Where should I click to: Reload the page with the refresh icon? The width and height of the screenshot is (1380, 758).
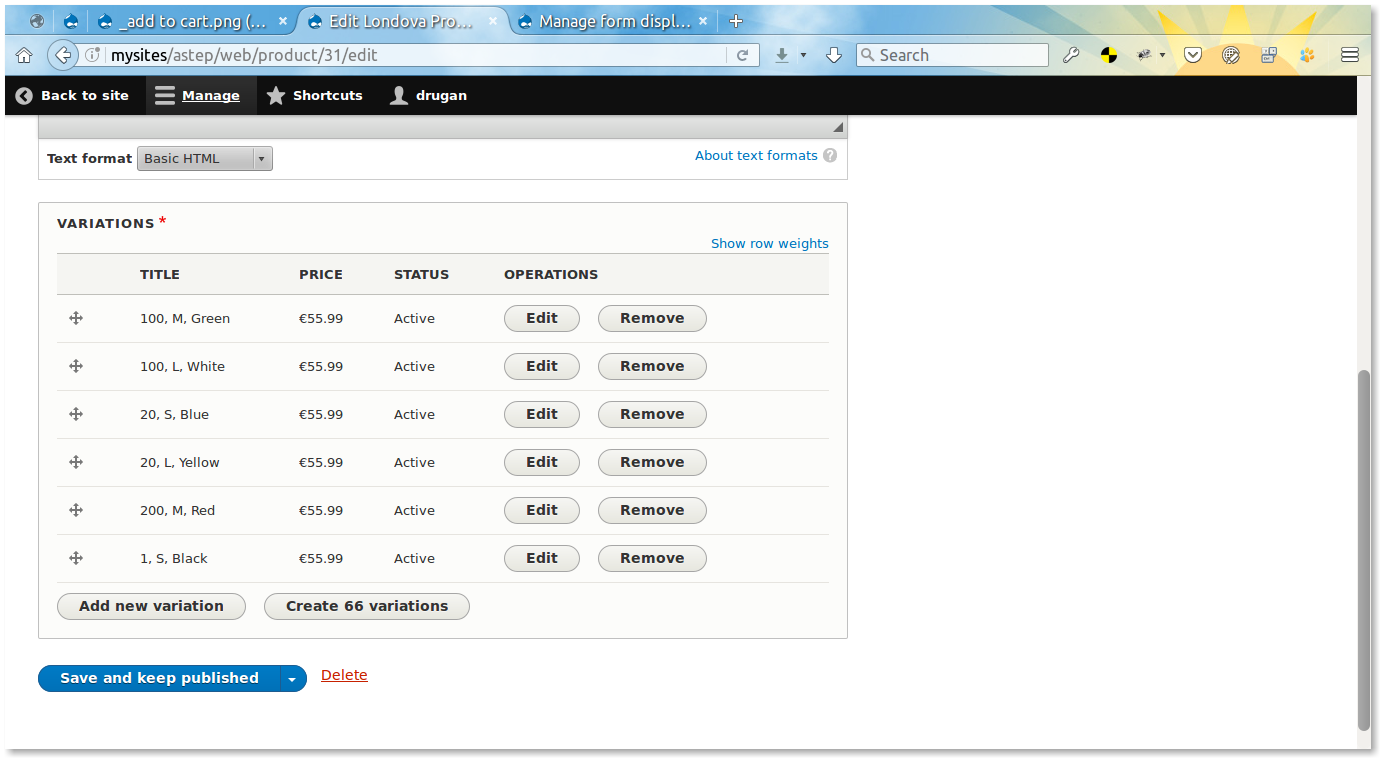742,56
